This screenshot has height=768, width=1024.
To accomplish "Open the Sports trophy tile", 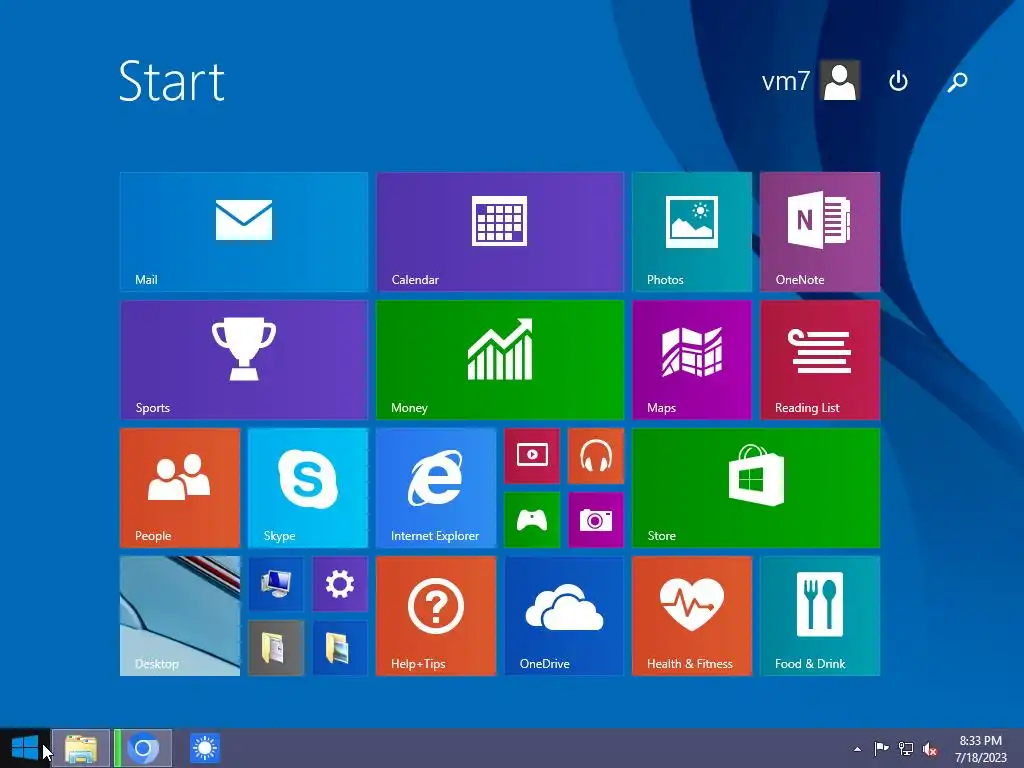I will coord(244,360).
